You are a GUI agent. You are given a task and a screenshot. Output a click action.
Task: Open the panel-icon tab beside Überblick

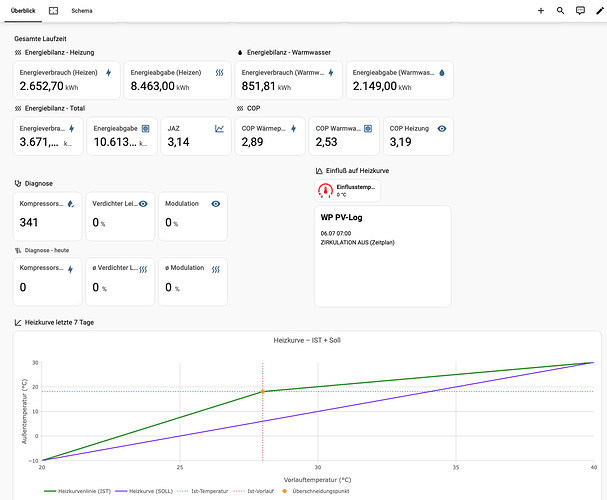click(x=53, y=11)
